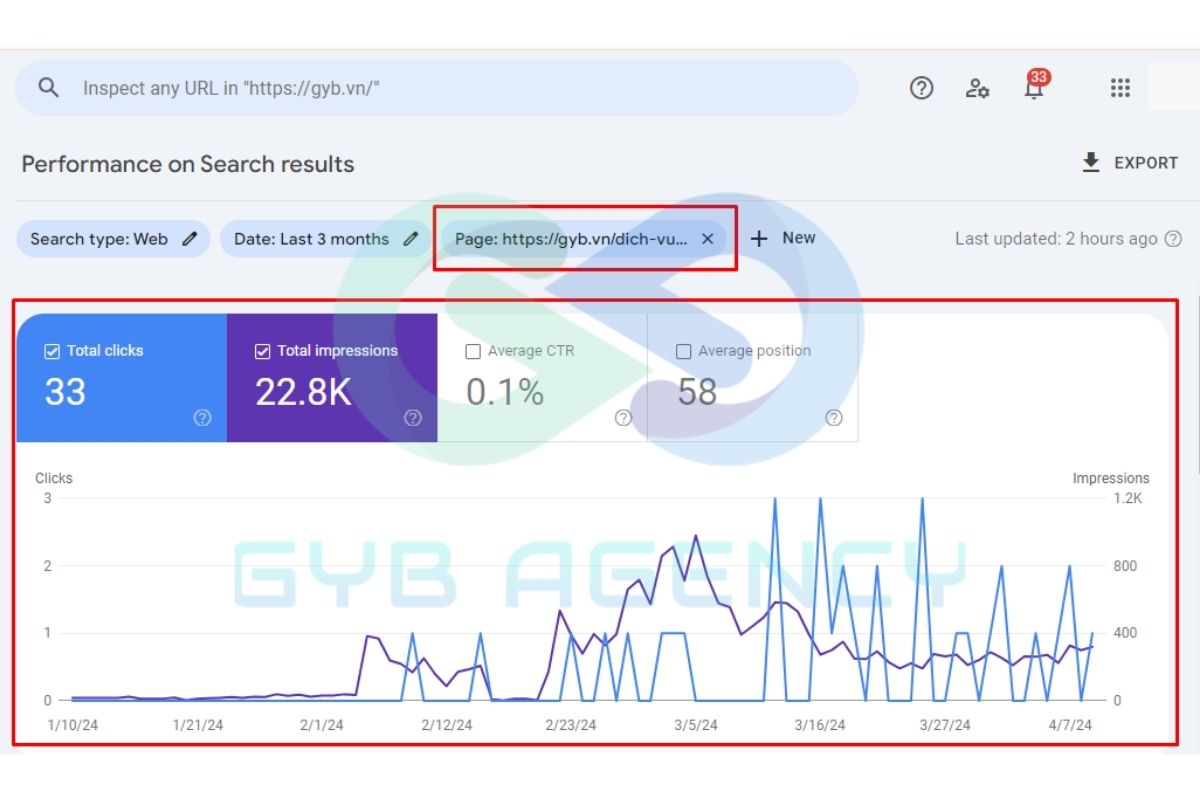
Task: Edit the Search type: Web filter
Action: tap(113, 239)
